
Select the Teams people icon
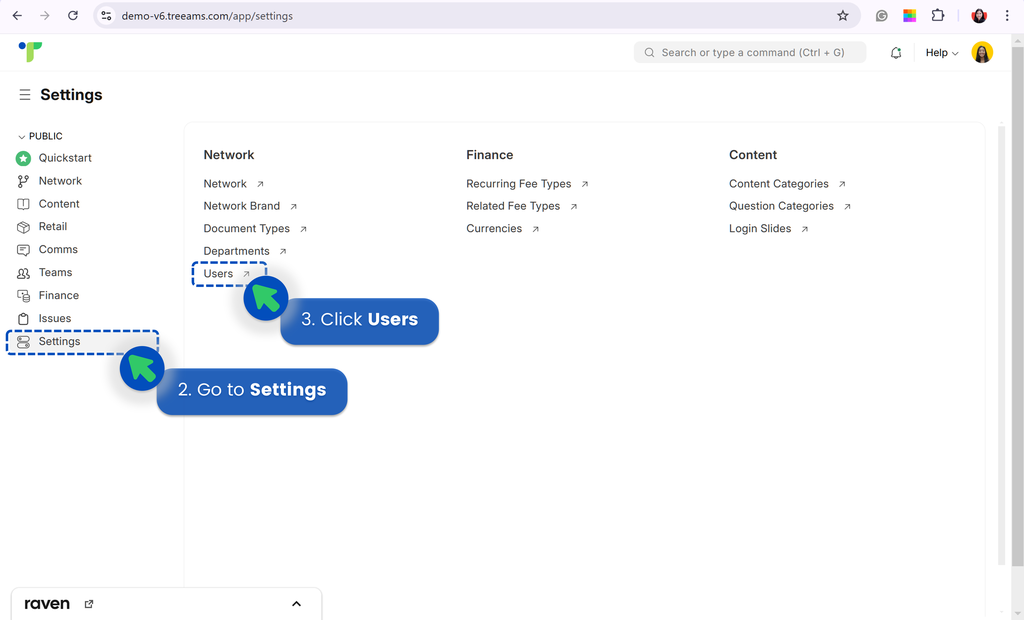click(22, 272)
